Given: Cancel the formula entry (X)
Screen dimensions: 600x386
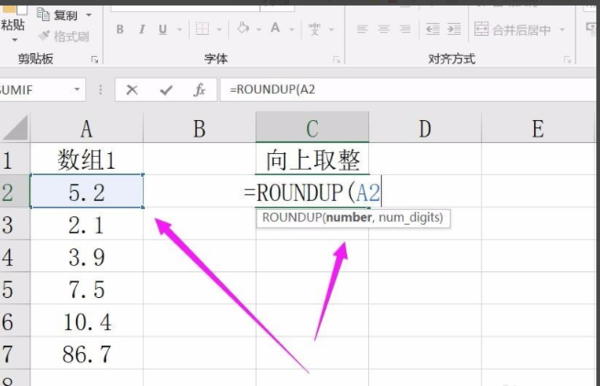Looking at the screenshot, I should [x=132, y=90].
